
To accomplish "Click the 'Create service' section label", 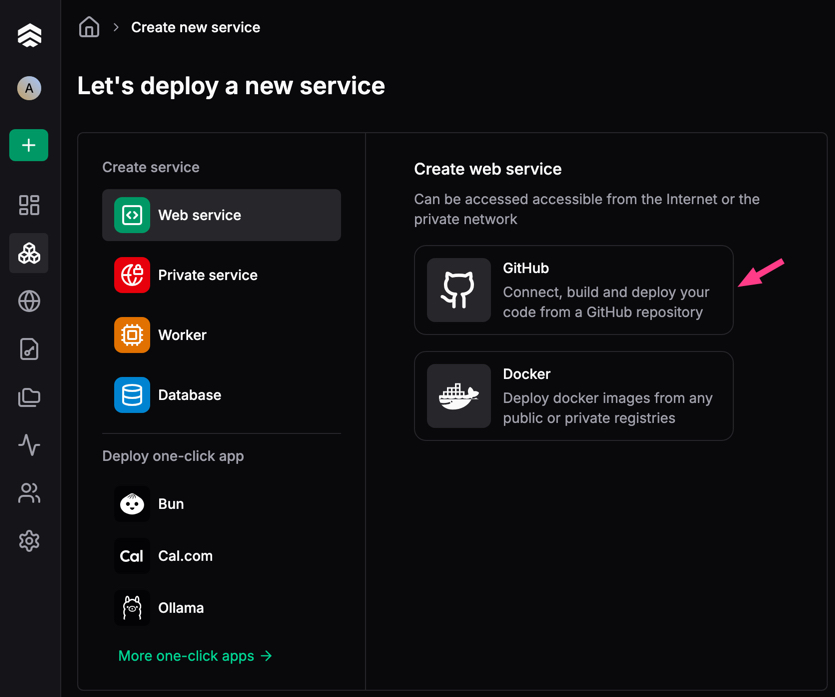I will tap(151, 167).
